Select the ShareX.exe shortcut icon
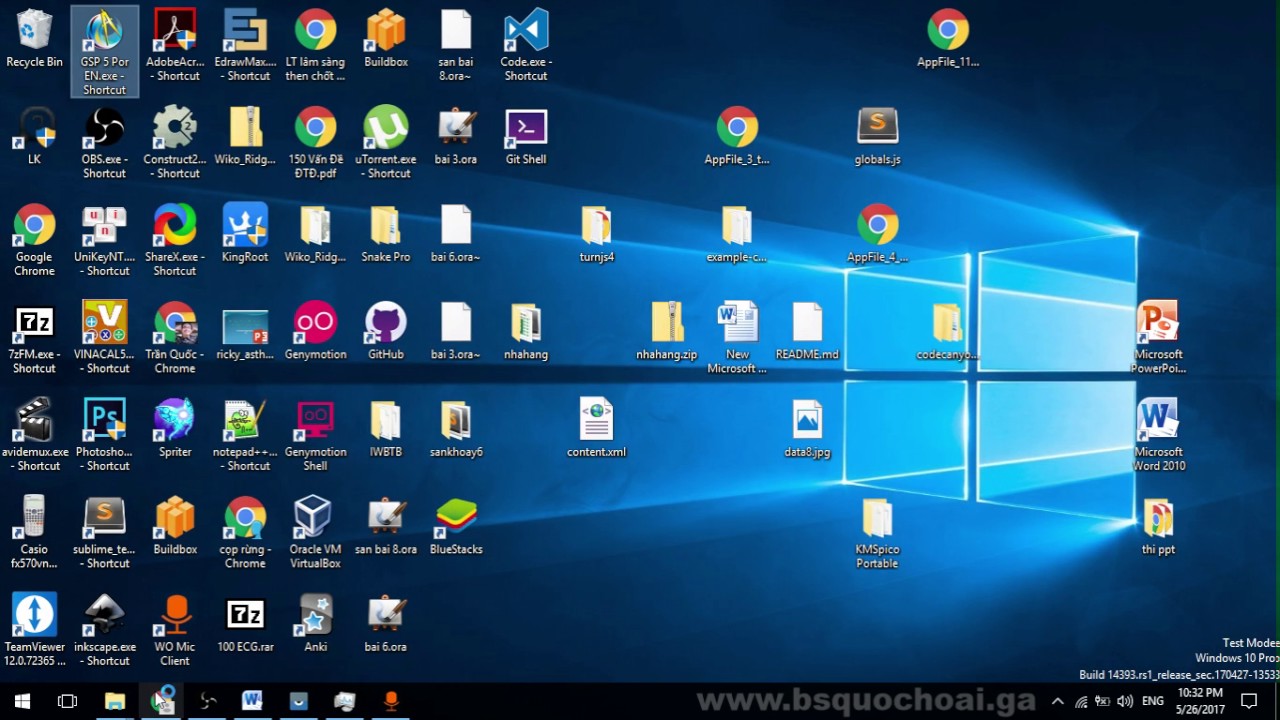This screenshot has height=720, width=1280. [x=175, y=240]
